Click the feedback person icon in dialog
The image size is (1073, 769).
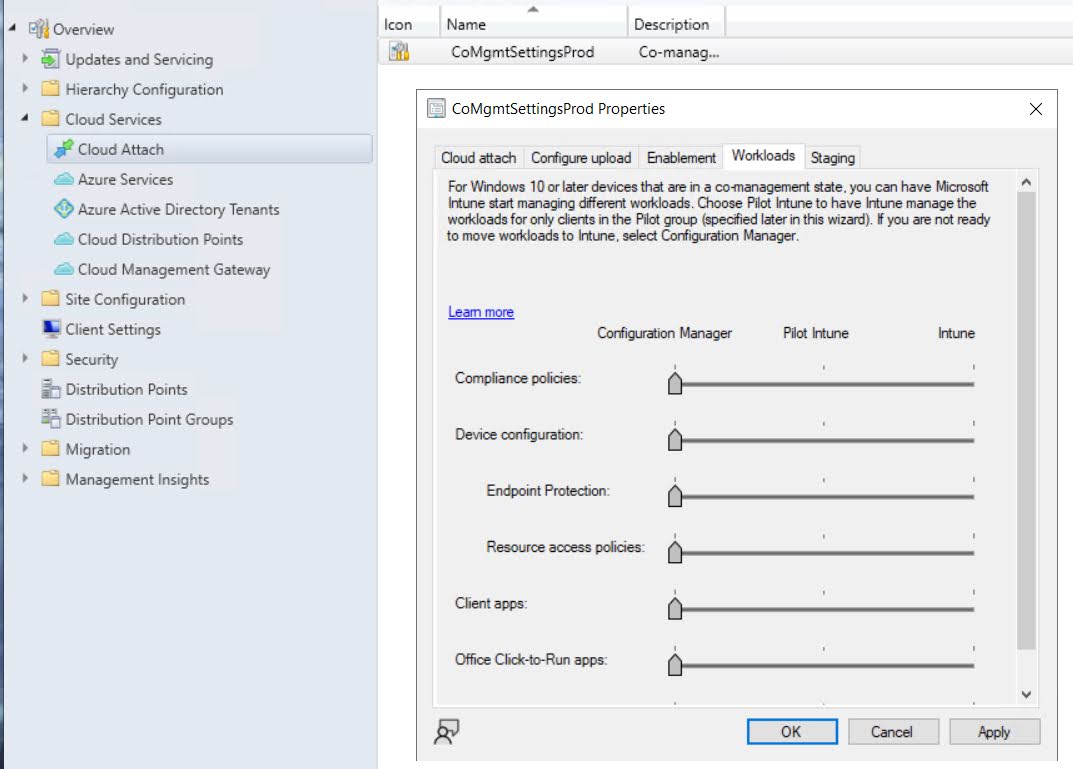click(x=447, y=731)
